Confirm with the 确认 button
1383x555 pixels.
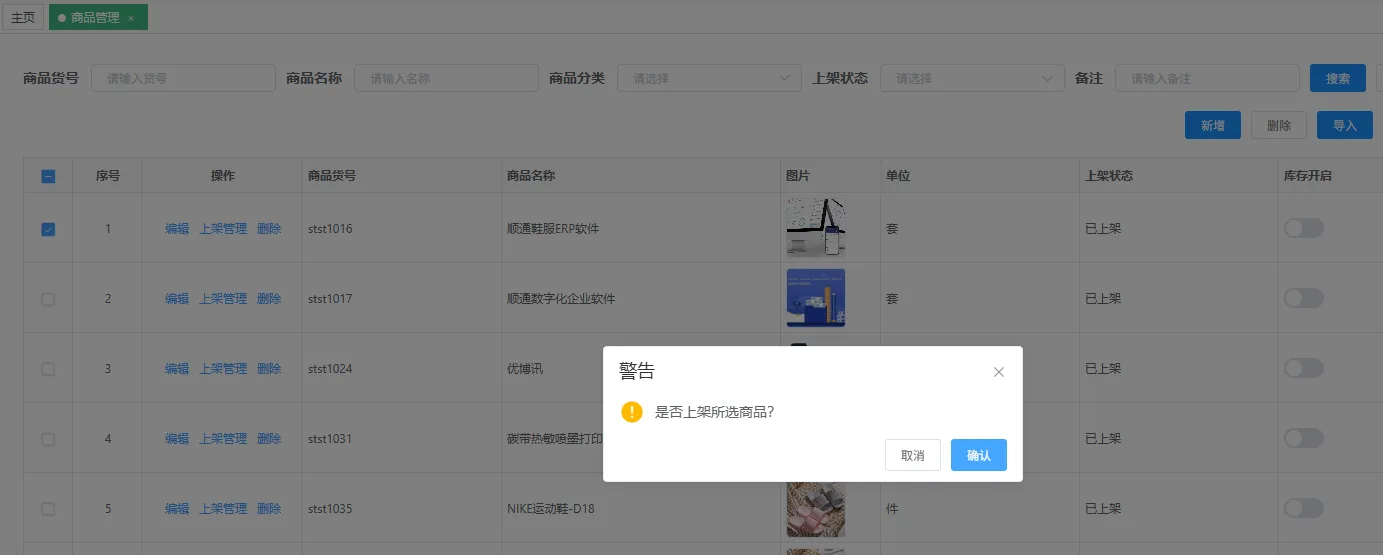(978, 455)
